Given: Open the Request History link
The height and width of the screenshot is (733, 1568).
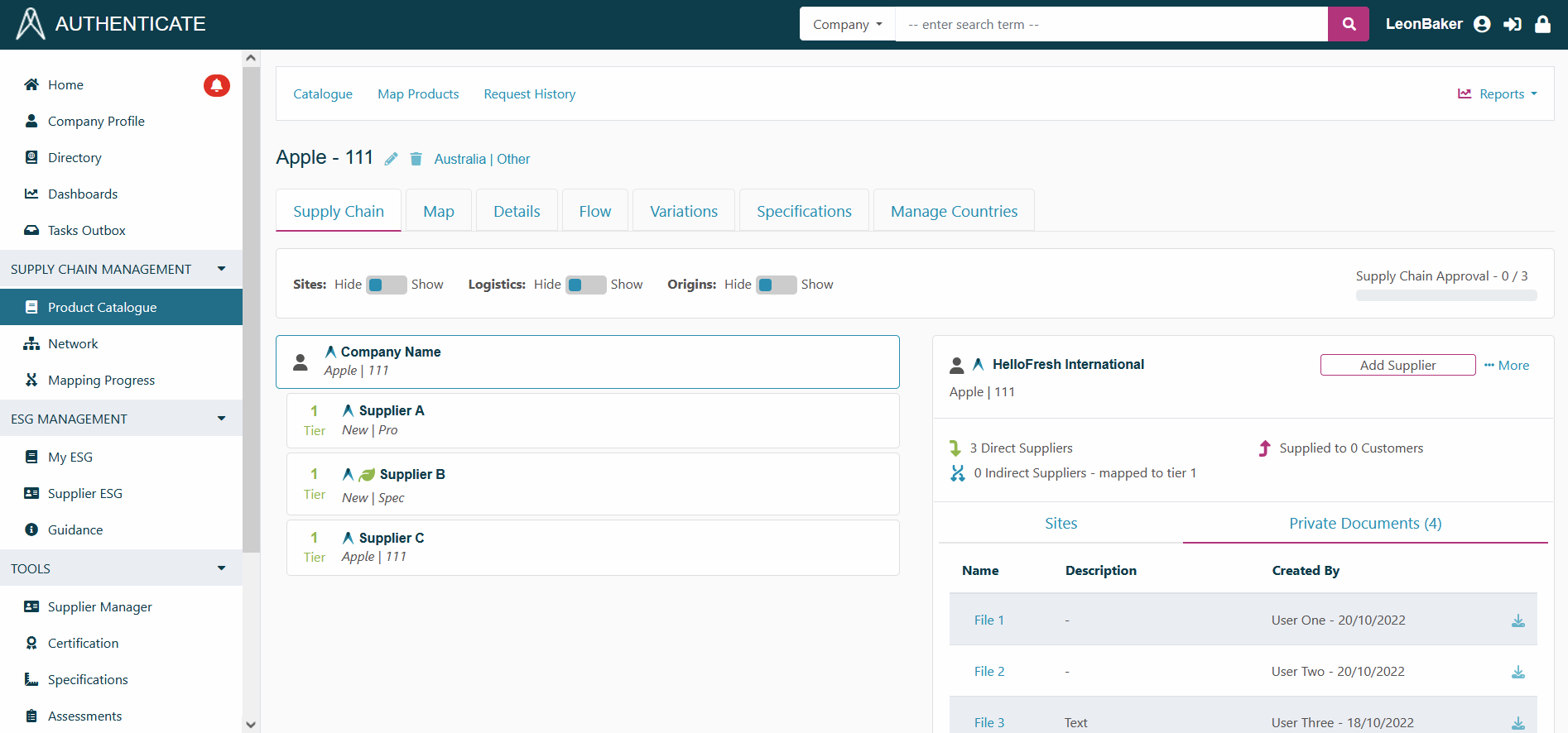Looking at the screenshot, I should pos(529,94).
